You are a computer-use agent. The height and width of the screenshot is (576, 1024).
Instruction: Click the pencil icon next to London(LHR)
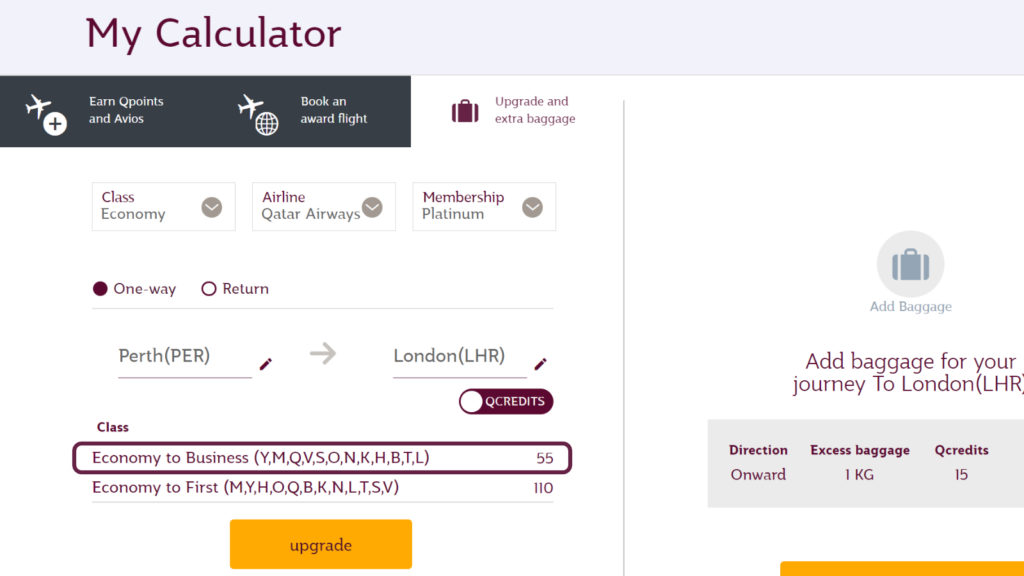(540, 363)
